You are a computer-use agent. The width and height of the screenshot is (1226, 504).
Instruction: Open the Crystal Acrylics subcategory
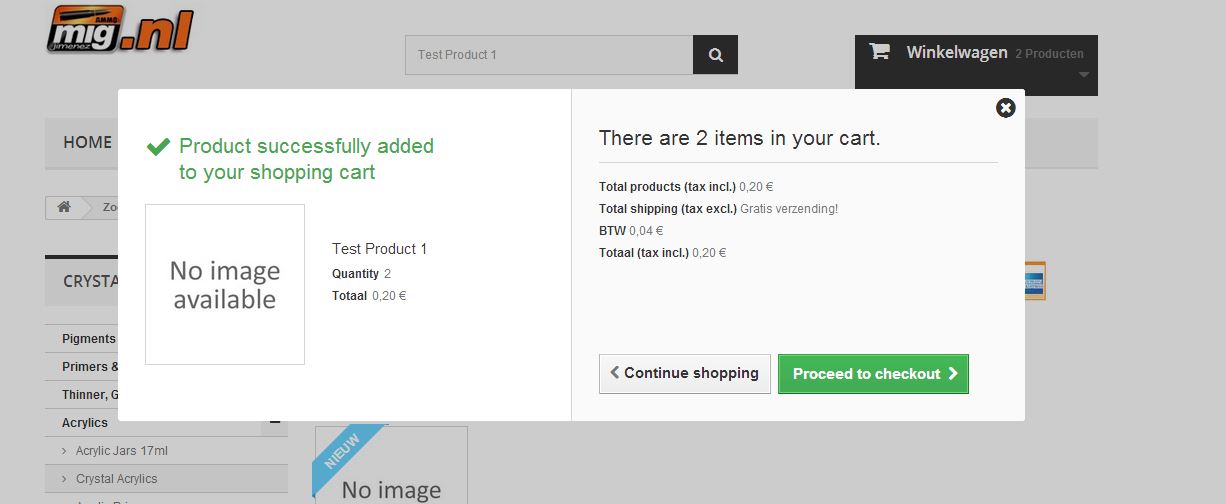[x=116, y=479]
